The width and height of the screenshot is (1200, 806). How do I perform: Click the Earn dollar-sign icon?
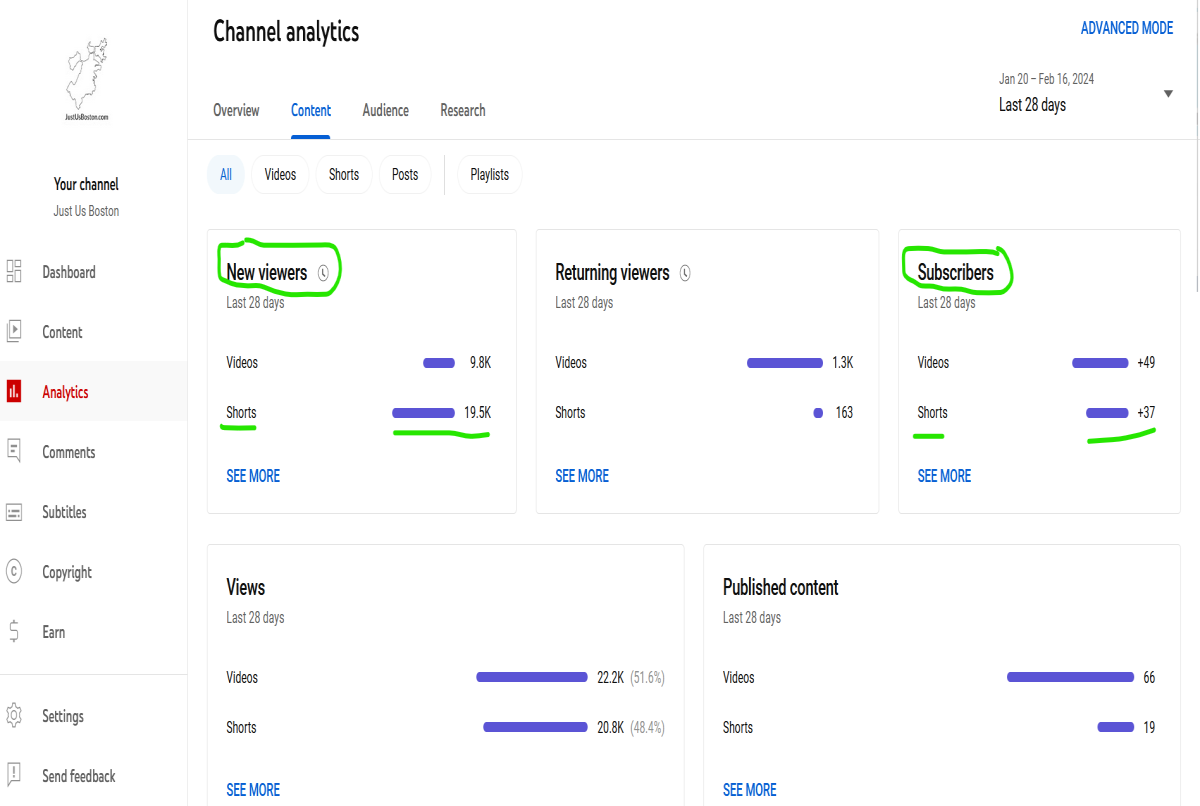tap(14, 632)
